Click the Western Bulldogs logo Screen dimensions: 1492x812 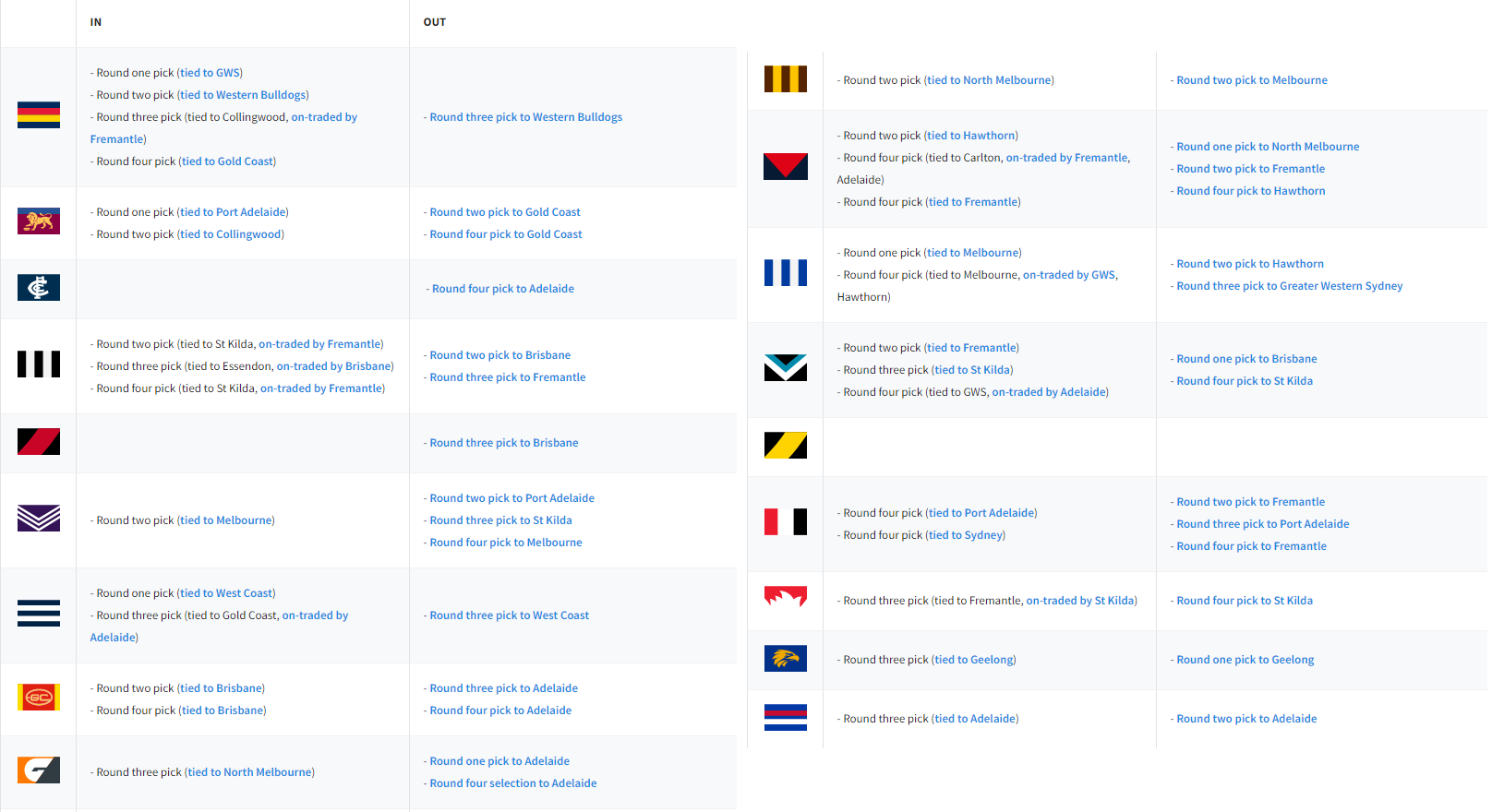coord(786,718)
